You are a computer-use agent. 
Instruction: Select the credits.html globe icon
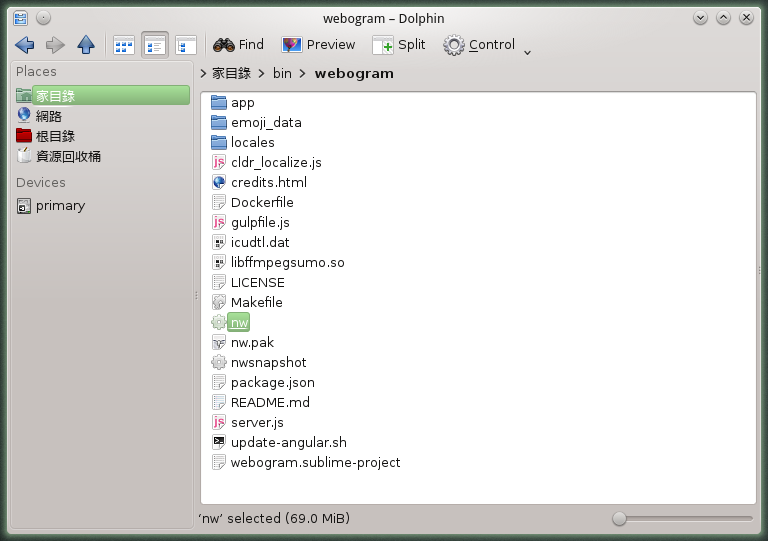point(218,183)
